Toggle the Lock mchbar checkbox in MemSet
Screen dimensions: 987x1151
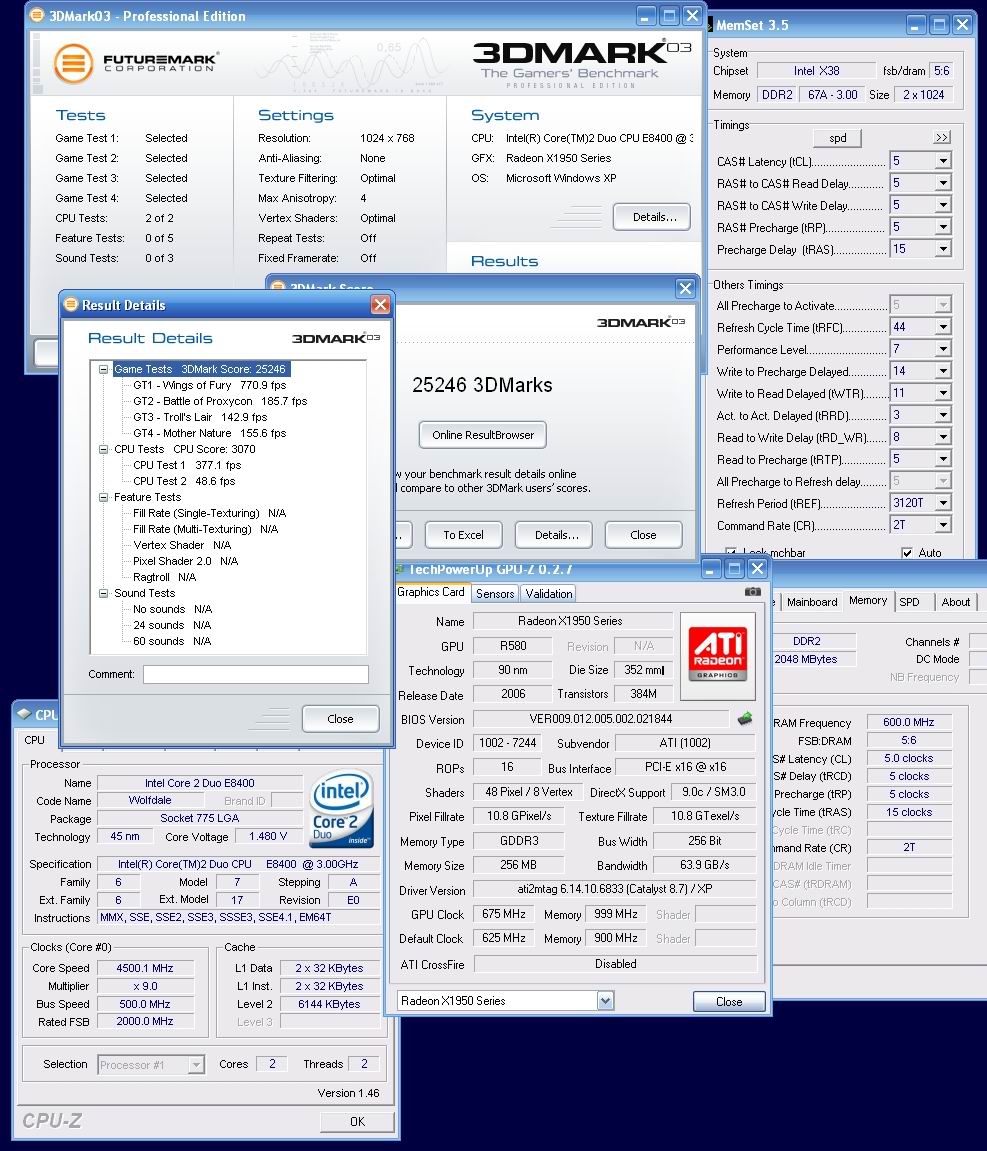[730, 553]
